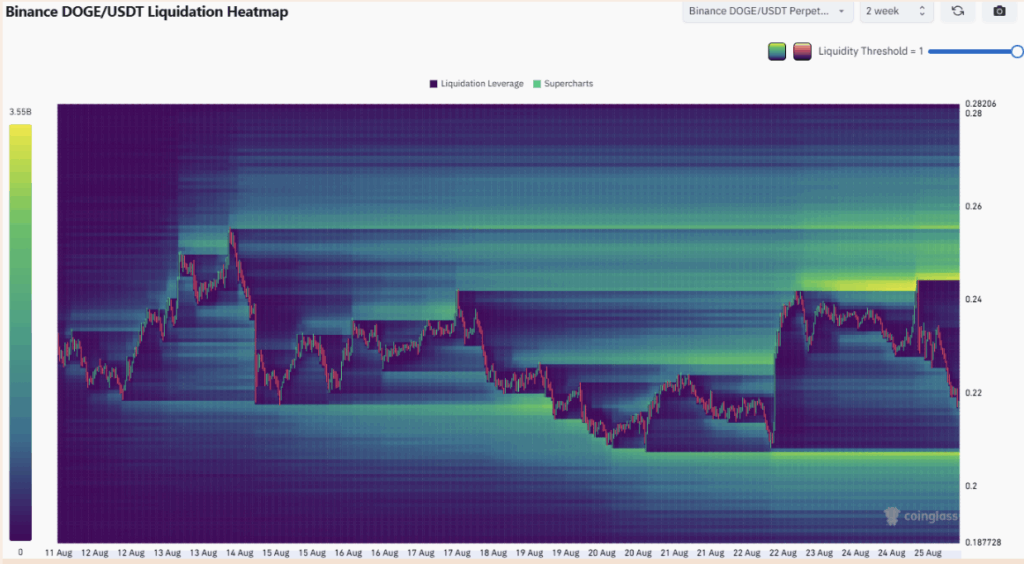The image size is (1024, 564).
Task: Click the 16 Aug date axis label nearest 15 Aug
Action: coord(348,553)
